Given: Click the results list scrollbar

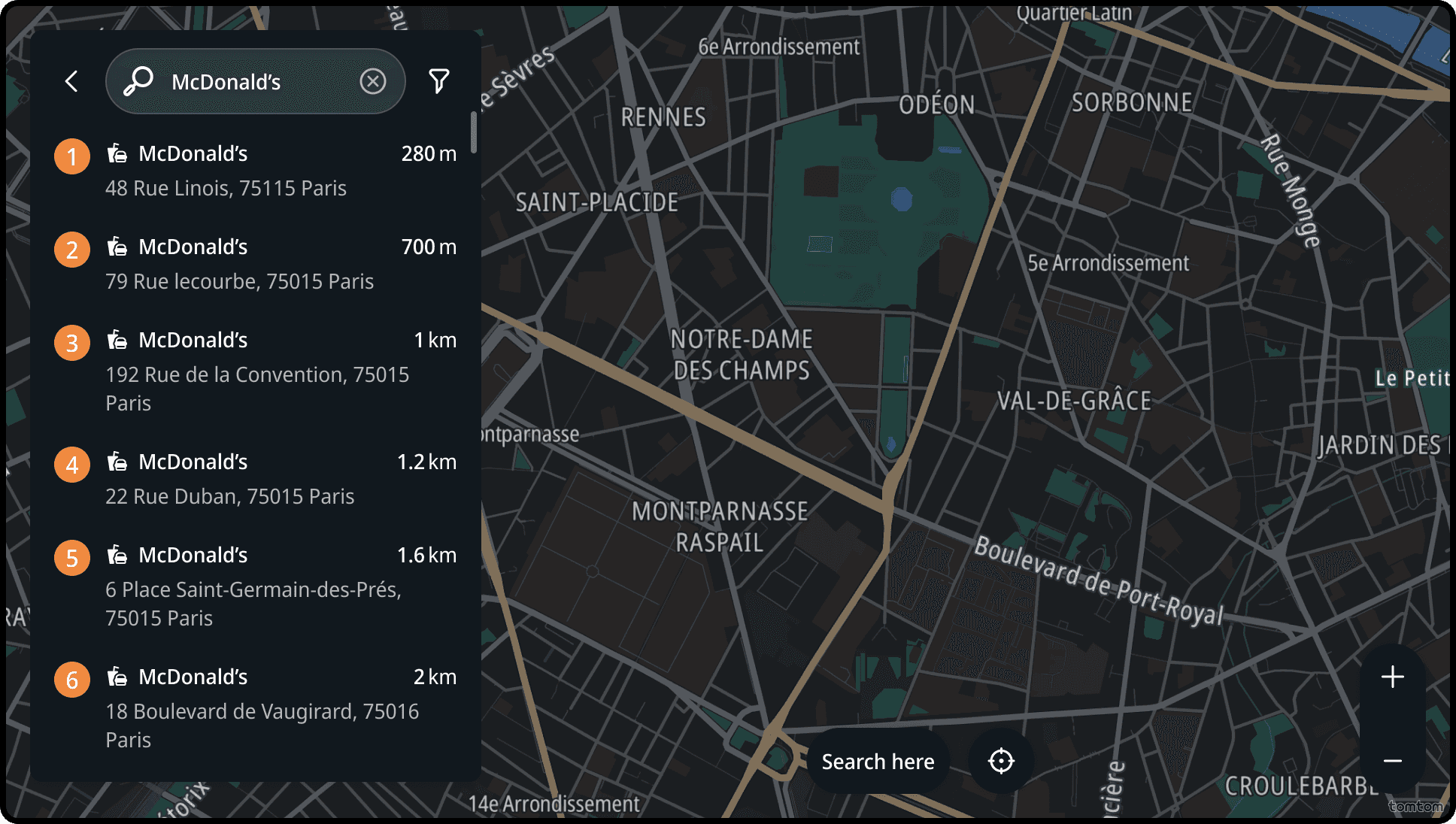Looking at the screenshot, I should tap(474, 132).
